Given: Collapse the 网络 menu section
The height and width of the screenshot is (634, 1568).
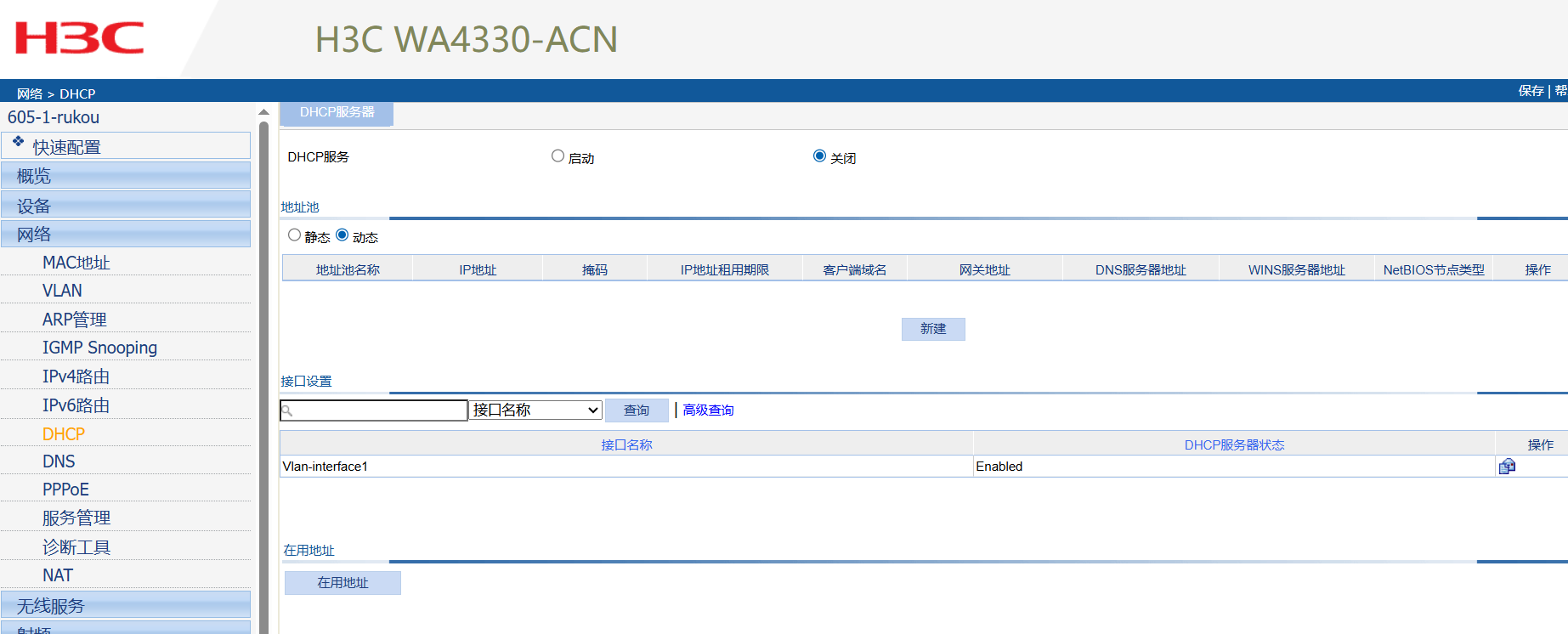Looking at the screenshot, I should (x=126, y=235).
